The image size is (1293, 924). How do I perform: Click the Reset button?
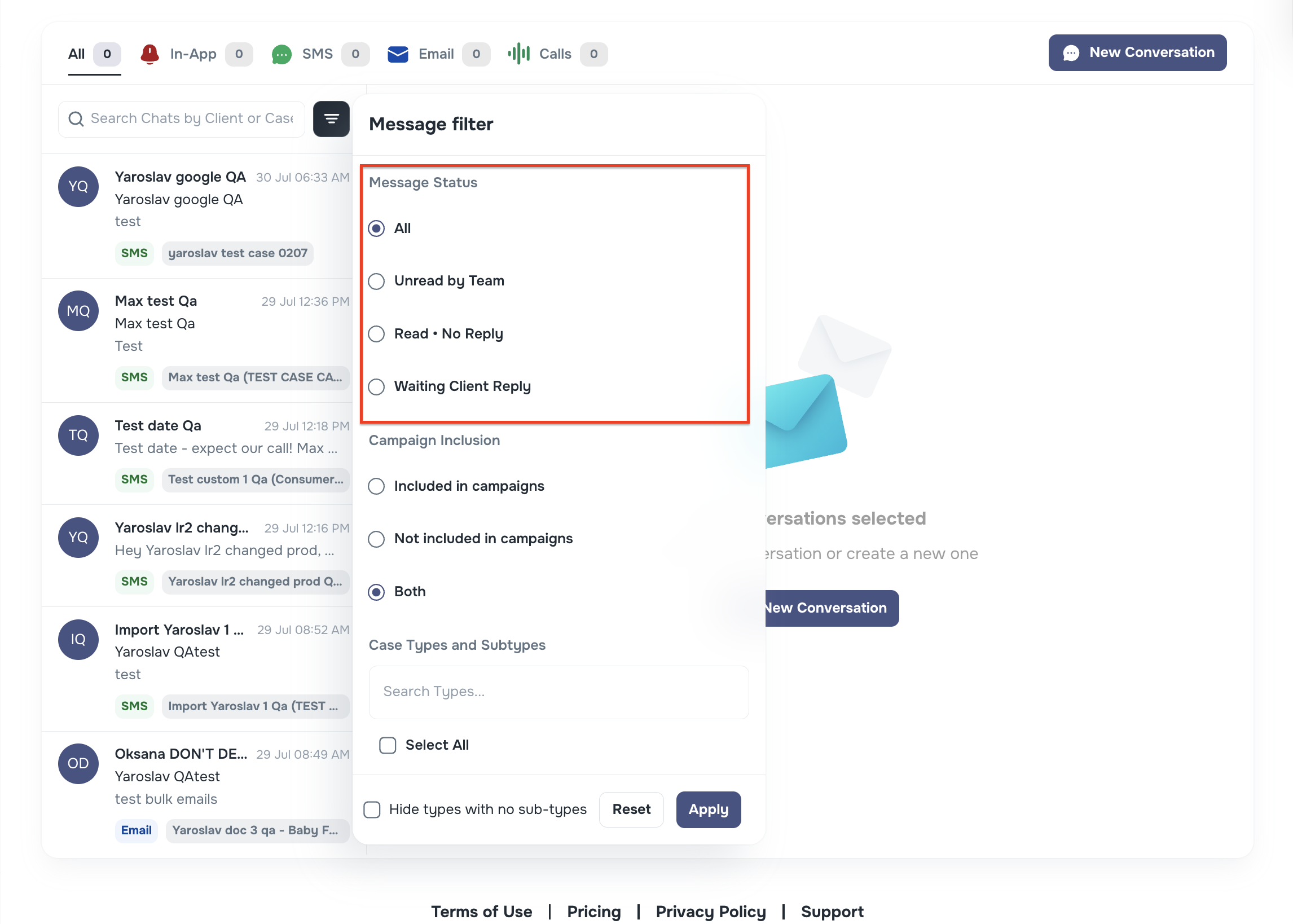click(631, 809)
